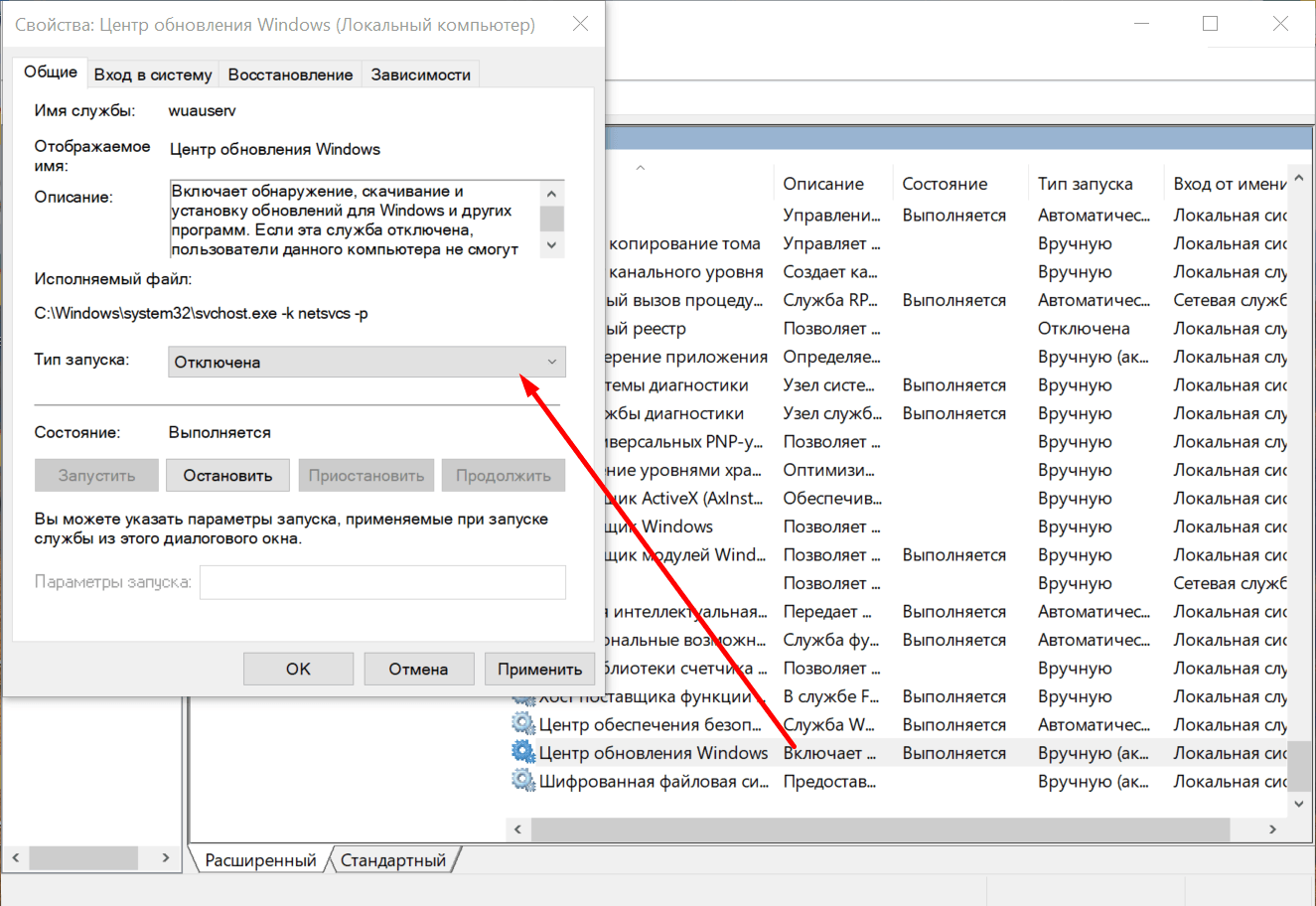Click the В службе F... description cell
This screenshot has width=1316, height=906.
pyautogui.click(x=831, y=696)
